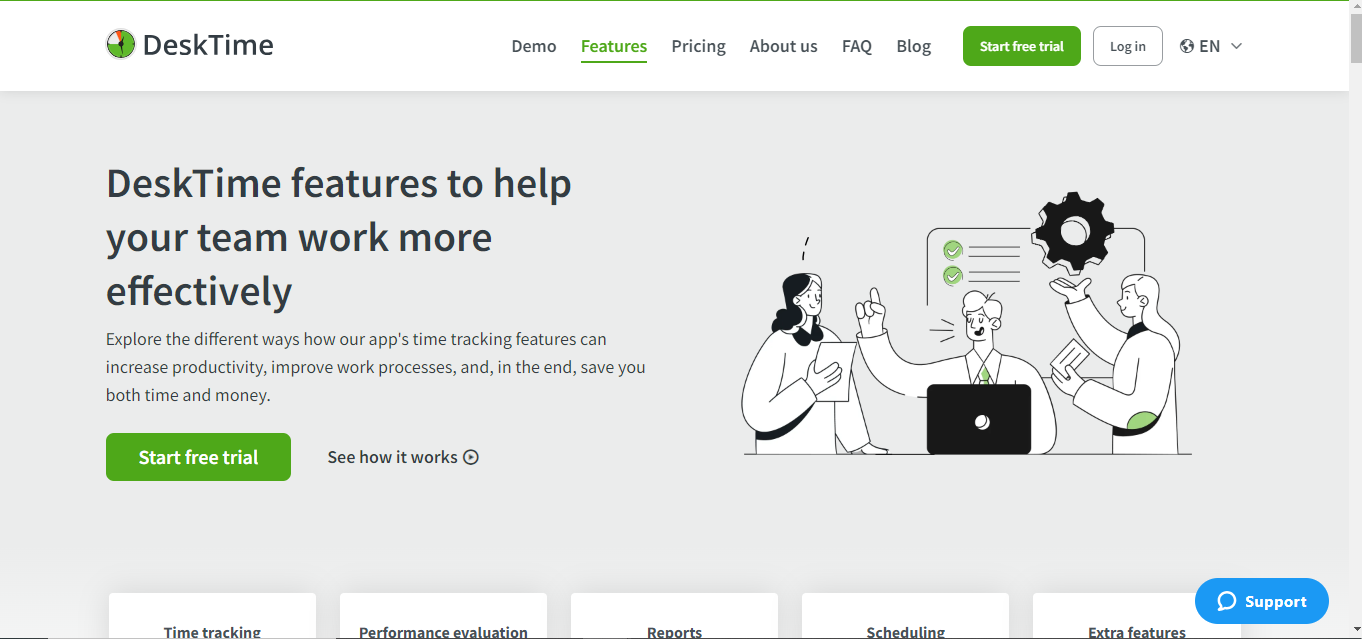The image size is (1362, 639).
Task: Click the globe language icon
Action: click(1187, 46)
